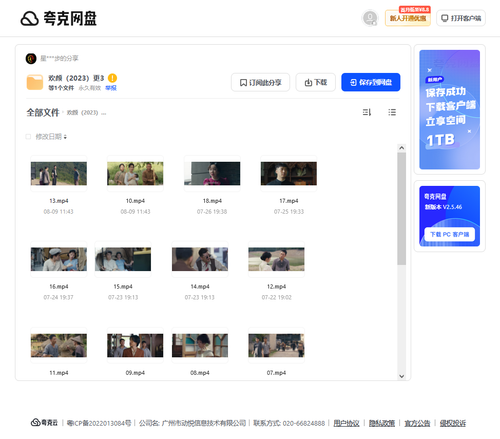Click the 夸克网盘 site title
Viewport: 500px width, 439px height.
click(x=70, y=19)
